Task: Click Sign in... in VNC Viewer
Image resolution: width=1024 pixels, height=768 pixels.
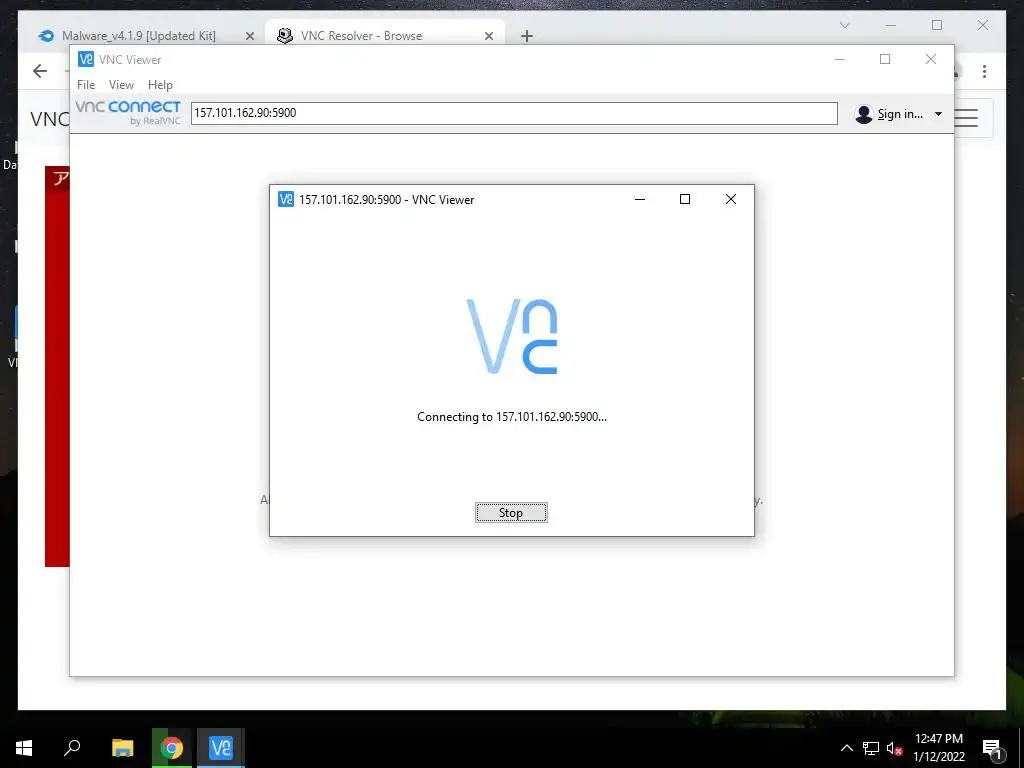Action: (899, 114)
